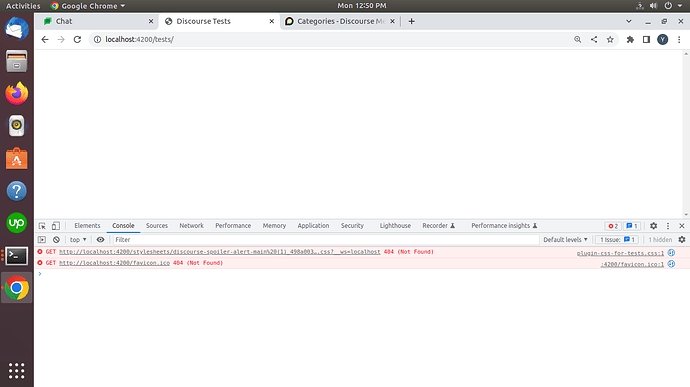Image resolution: width=690 pixels, height=387 pixels.
Task: Switch to Performance tab
Action: (233, 225)
